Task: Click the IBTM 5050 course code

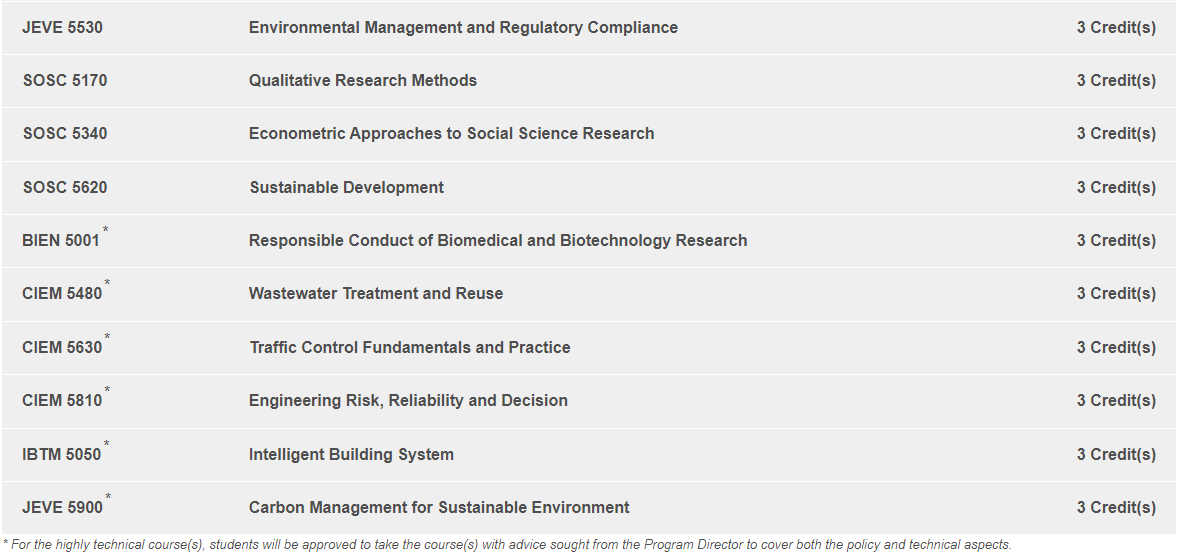Action: pos(62,455)
